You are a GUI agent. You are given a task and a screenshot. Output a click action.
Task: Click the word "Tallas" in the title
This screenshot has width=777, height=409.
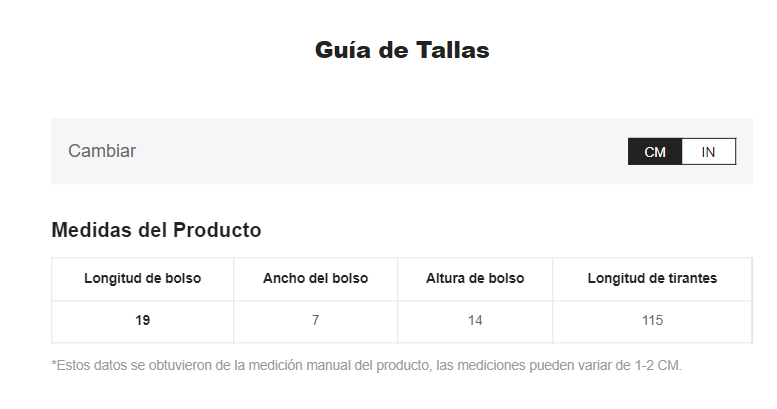[452, 50]
